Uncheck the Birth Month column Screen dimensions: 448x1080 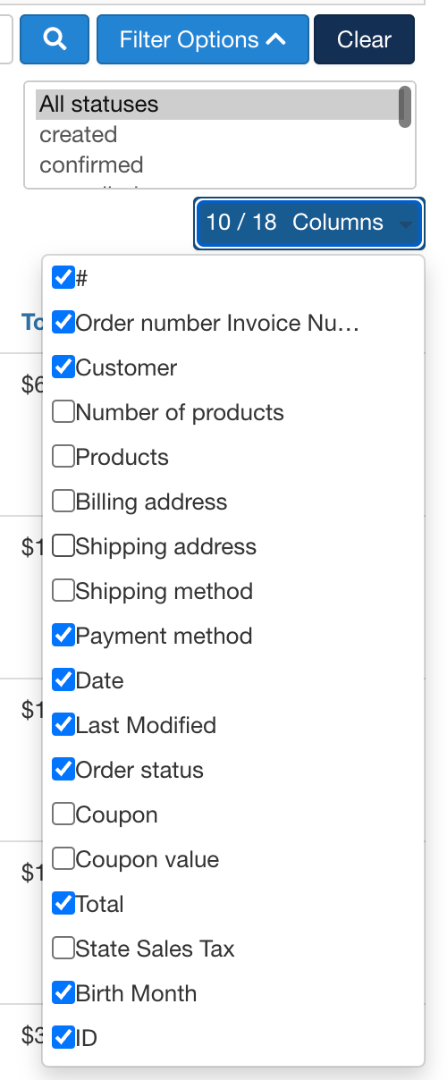[x=63, y=993]
